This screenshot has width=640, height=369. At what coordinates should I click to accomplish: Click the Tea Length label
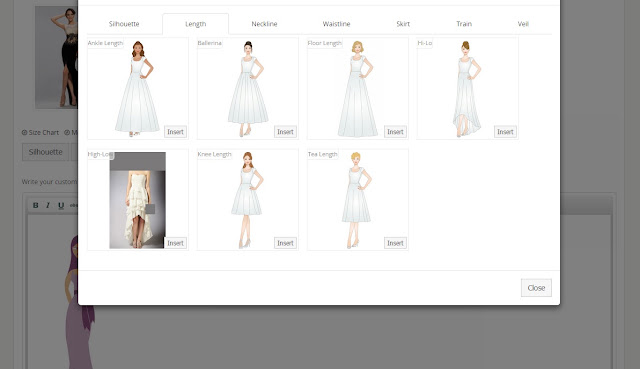(322, 154)
